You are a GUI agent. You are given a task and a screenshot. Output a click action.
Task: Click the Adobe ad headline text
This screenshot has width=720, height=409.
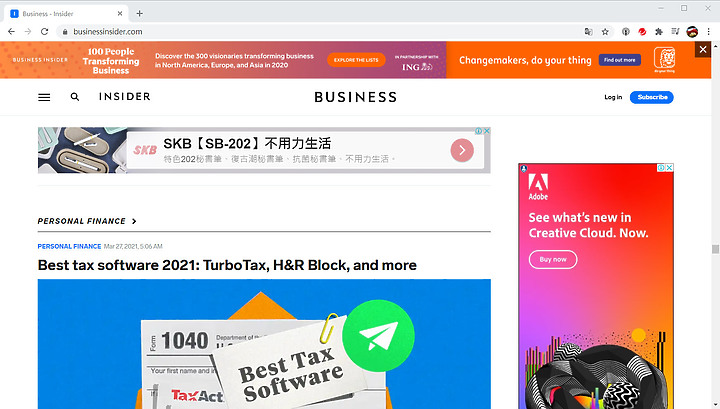point(588,225)
